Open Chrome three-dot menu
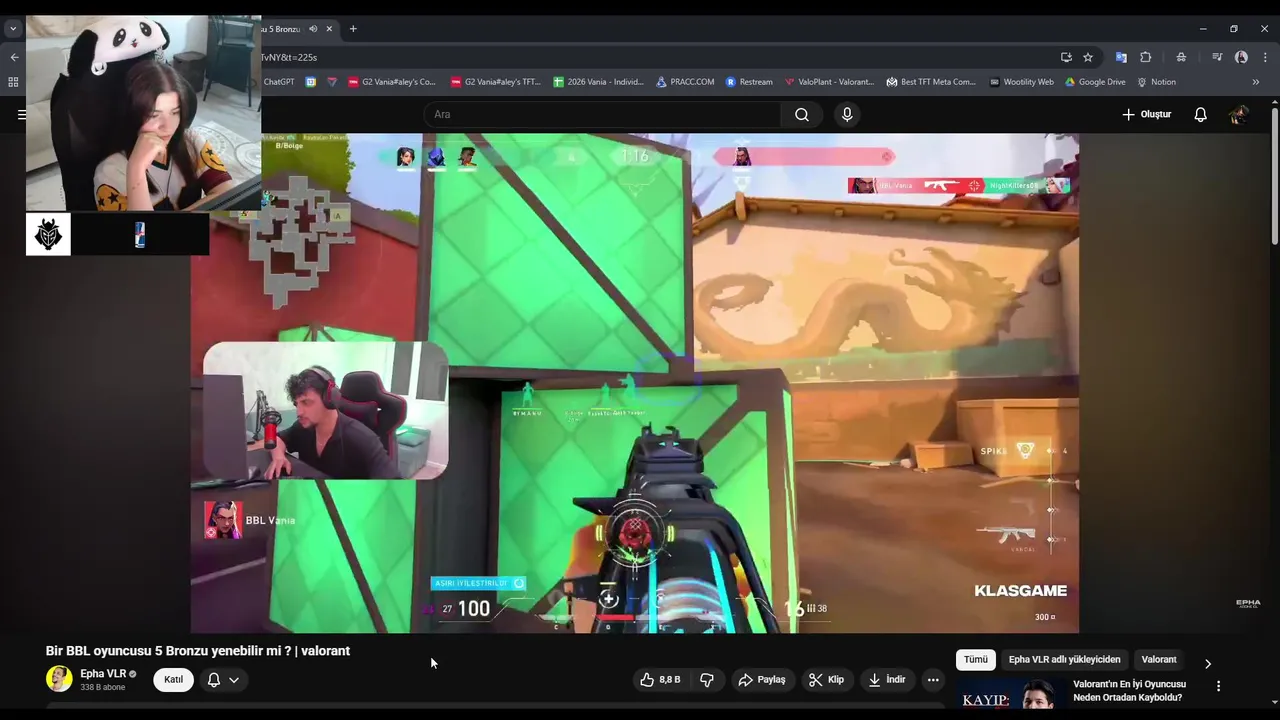This screenshot has width=1280, height=720. pyautogui.click(x=1265, y=57)
